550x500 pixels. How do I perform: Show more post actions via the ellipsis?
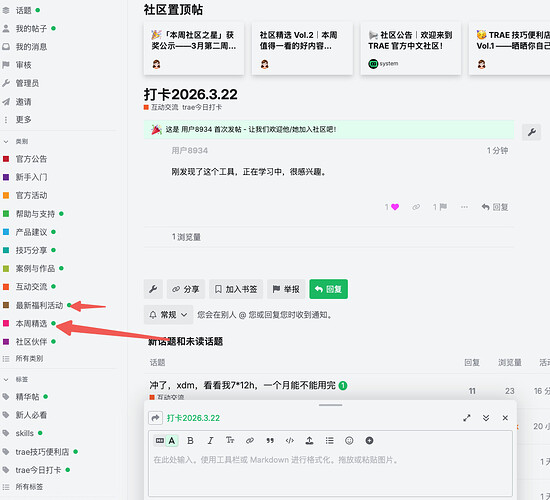click(464, 207)
